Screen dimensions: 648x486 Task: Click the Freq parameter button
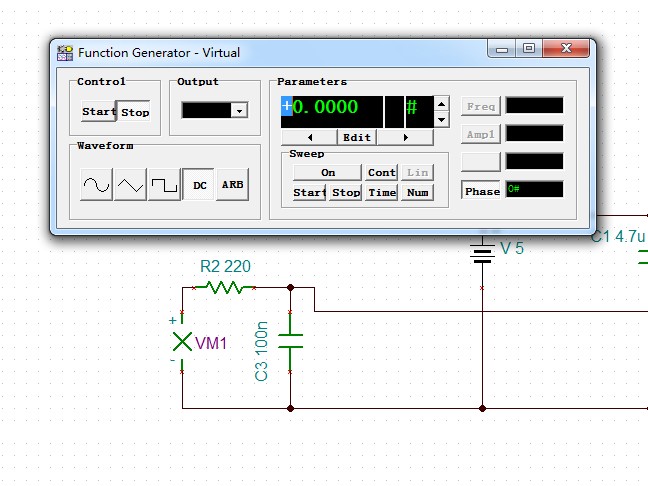(x=481, y=106)
